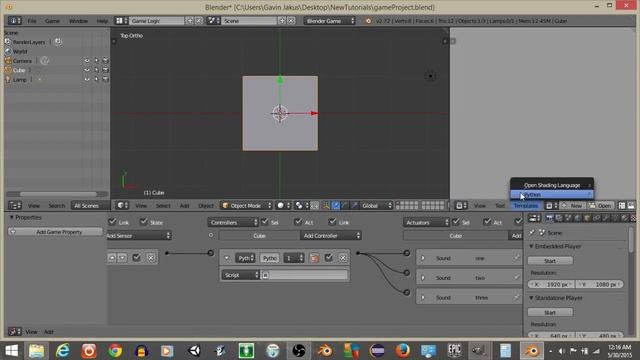Open the Object Mode dropdown
Image resolution: width=640 pixels, height=360 pixels.
[x=247, y=206]
